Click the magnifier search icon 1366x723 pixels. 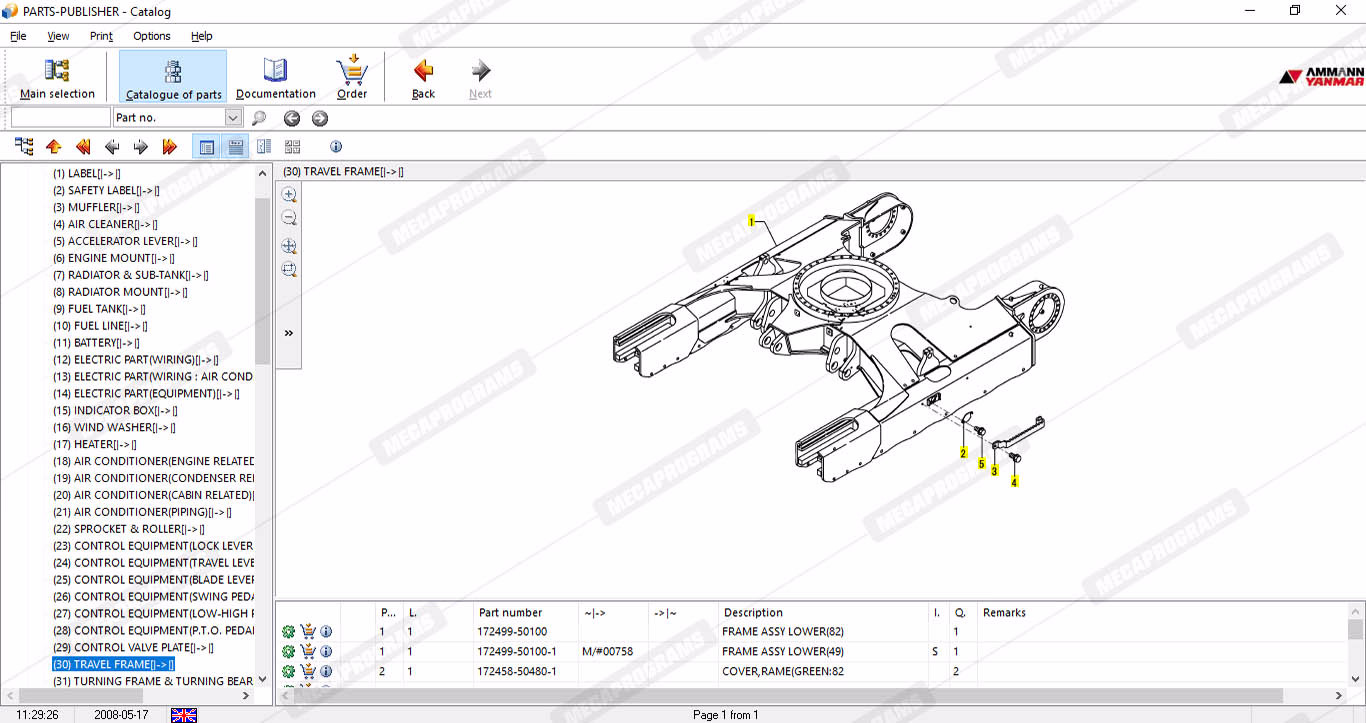tap(259, 118)
